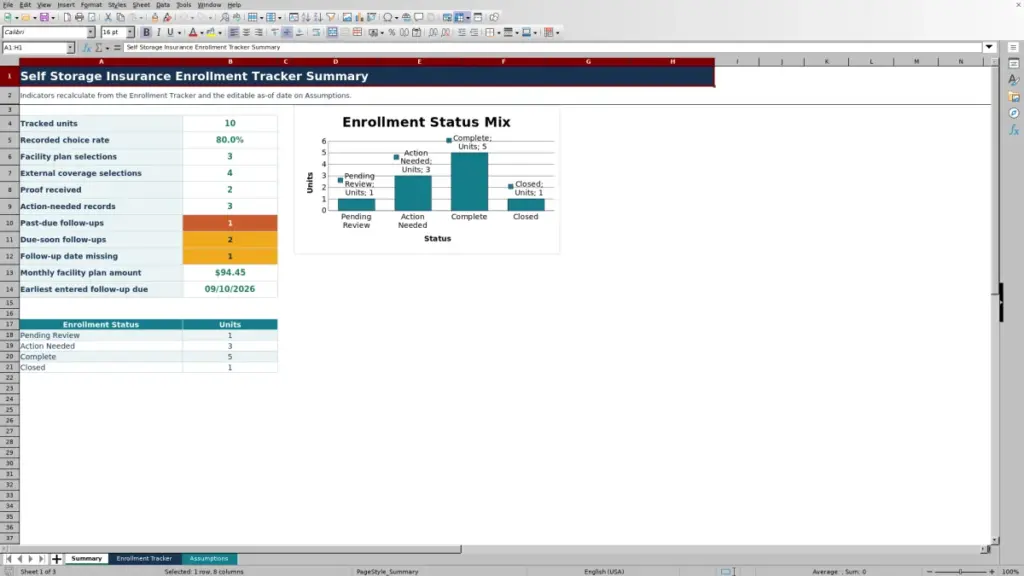Open the Format menu

(x=91, y=5)
